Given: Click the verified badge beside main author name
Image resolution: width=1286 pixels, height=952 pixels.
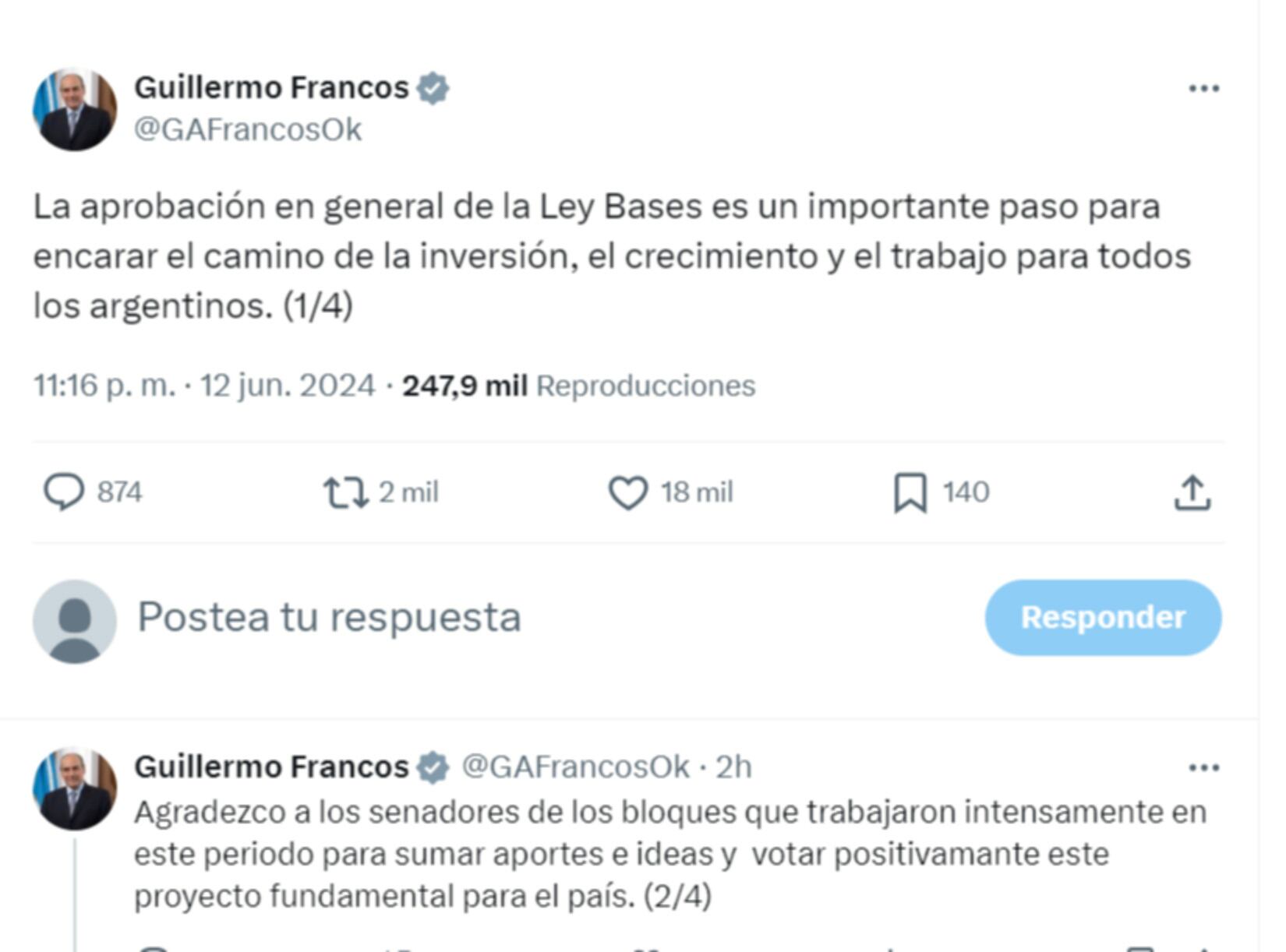Looking at the screenshot, I should pos(433,88).
